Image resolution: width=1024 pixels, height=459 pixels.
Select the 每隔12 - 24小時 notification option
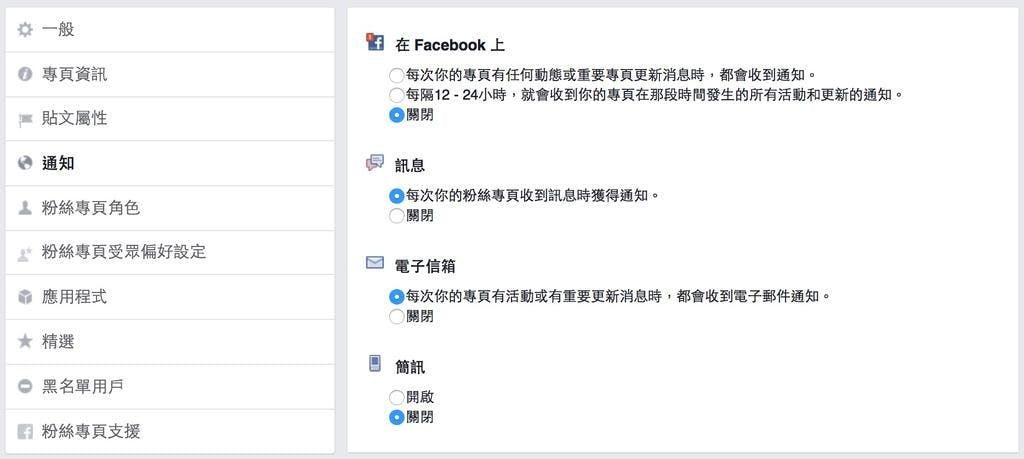coord(397,95)
